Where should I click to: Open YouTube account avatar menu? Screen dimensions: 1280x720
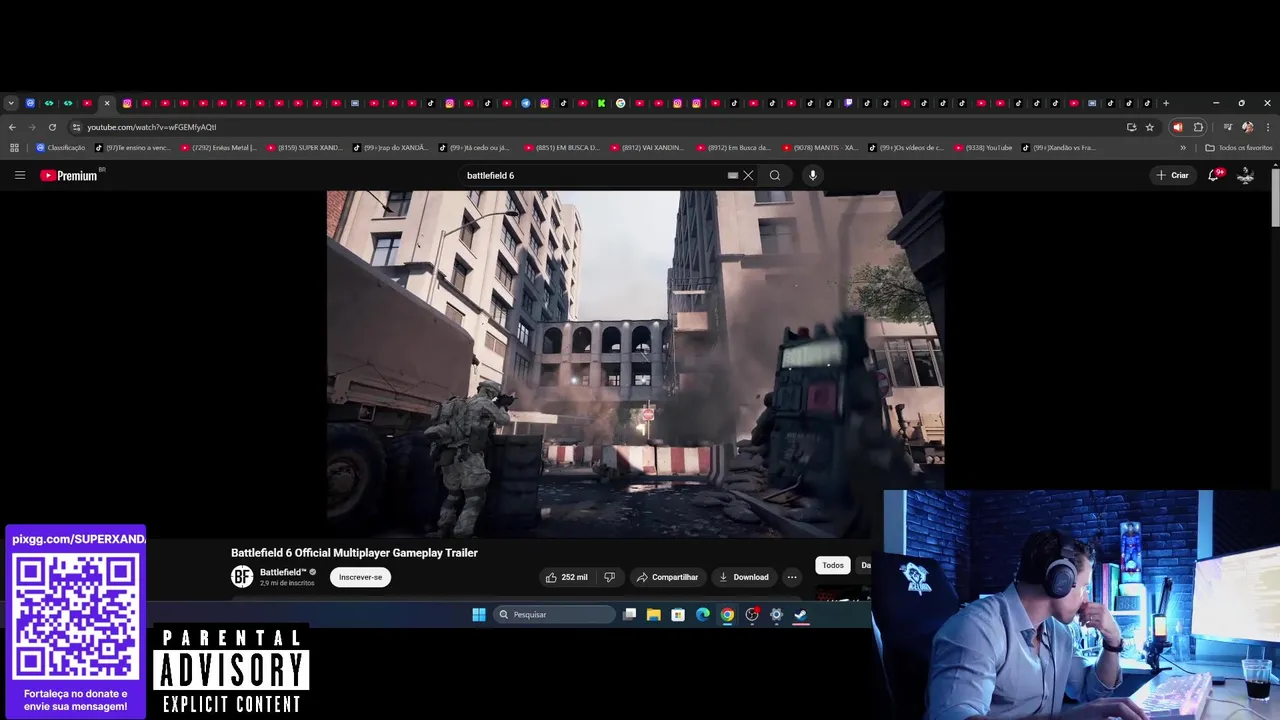coord(1246,175)
